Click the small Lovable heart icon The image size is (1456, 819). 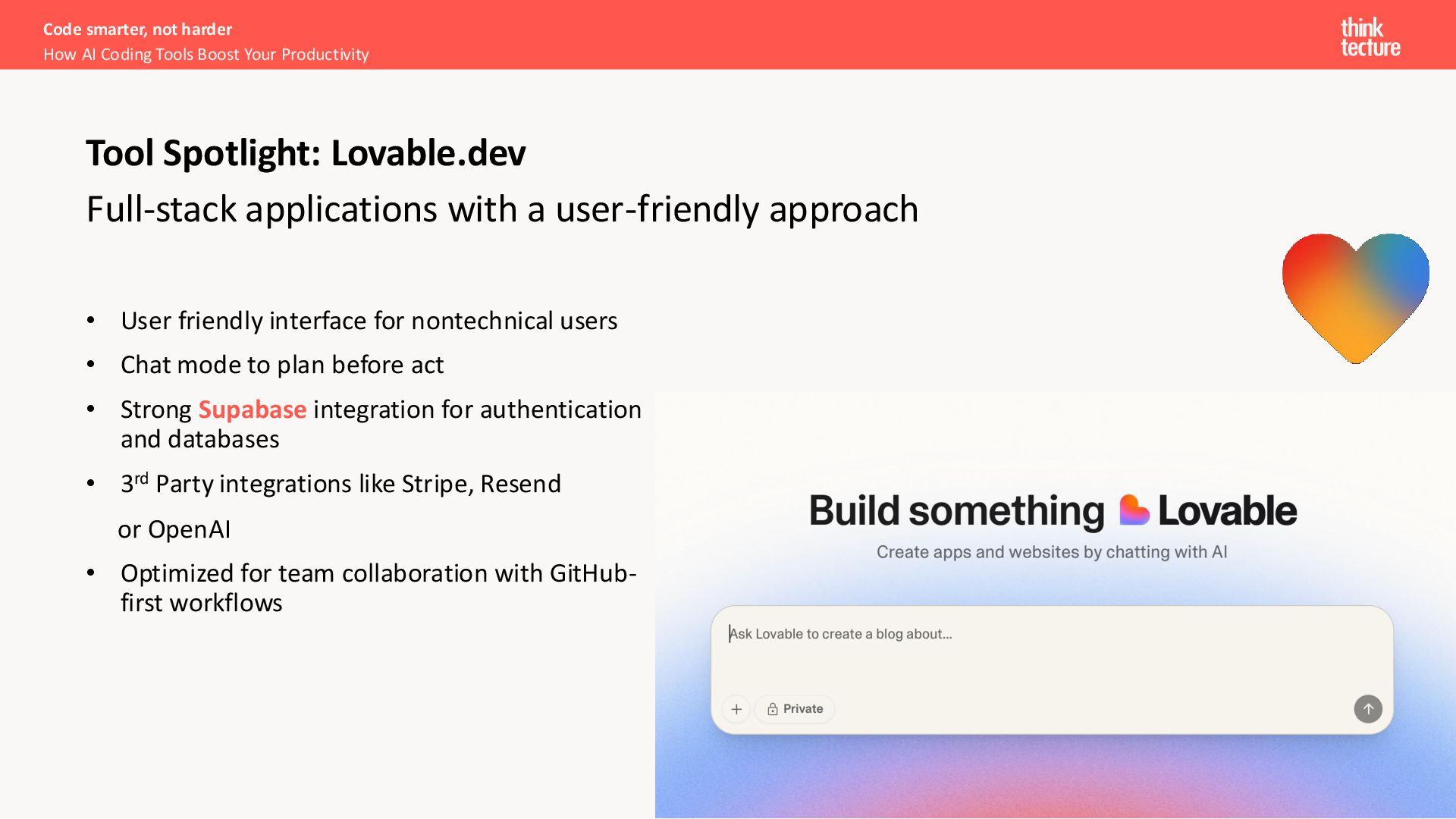click(1134, 510)
